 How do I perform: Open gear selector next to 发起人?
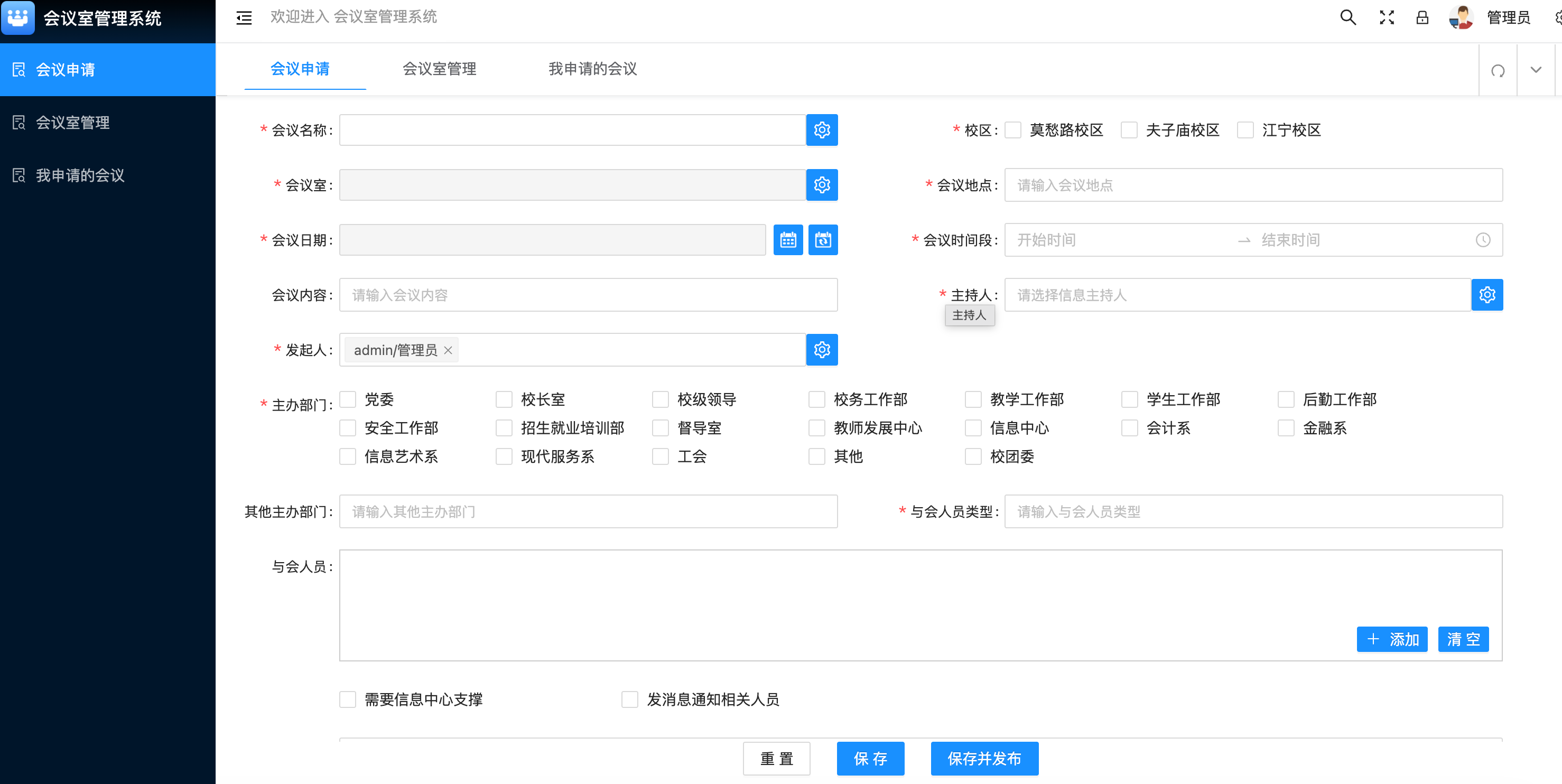tap(822, 350)
